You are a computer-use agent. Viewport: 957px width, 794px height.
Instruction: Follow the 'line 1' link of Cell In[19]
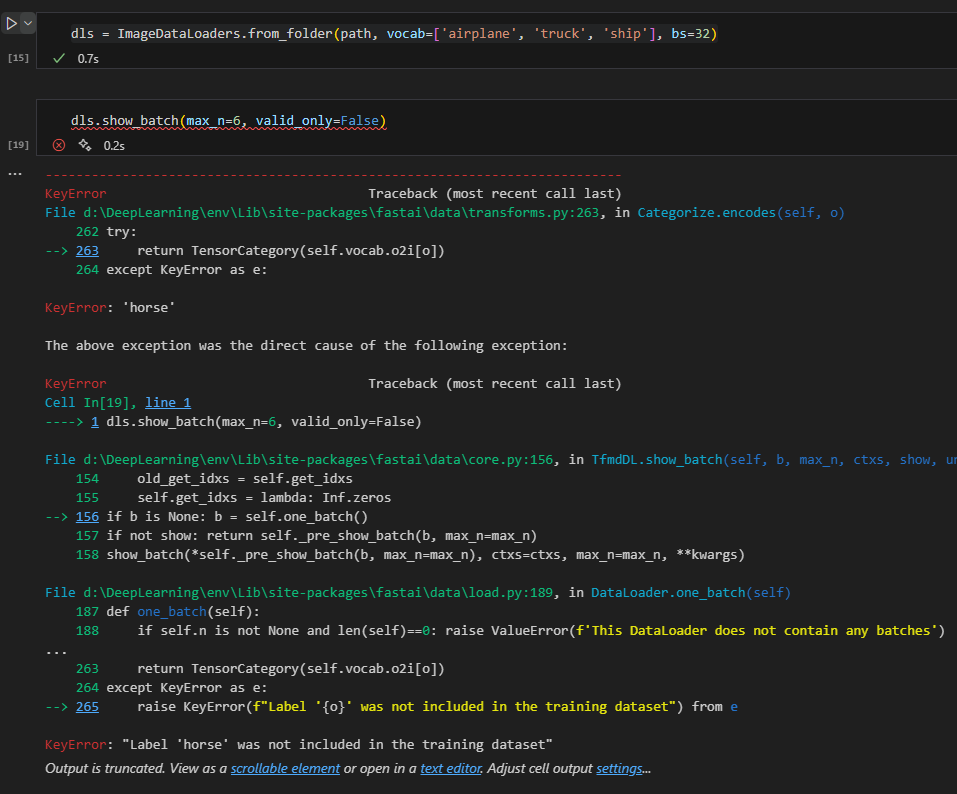point(168,403)
